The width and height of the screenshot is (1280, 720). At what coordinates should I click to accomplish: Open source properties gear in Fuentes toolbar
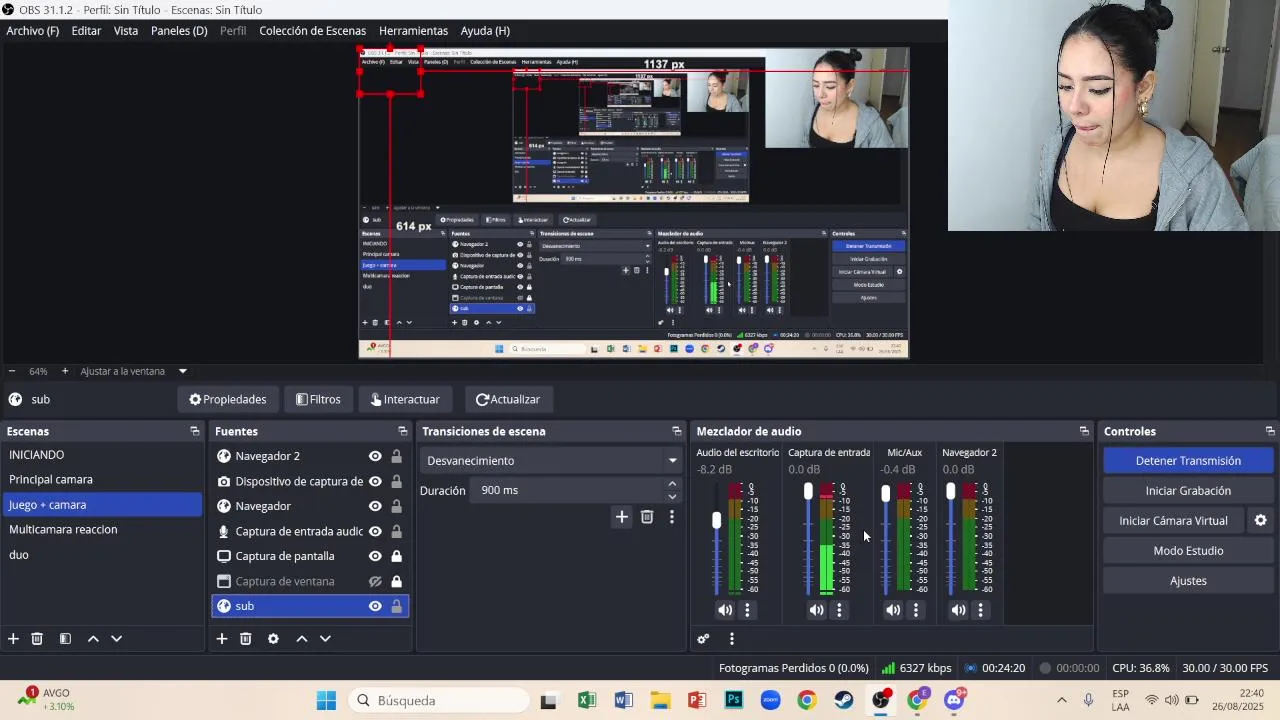273,639
